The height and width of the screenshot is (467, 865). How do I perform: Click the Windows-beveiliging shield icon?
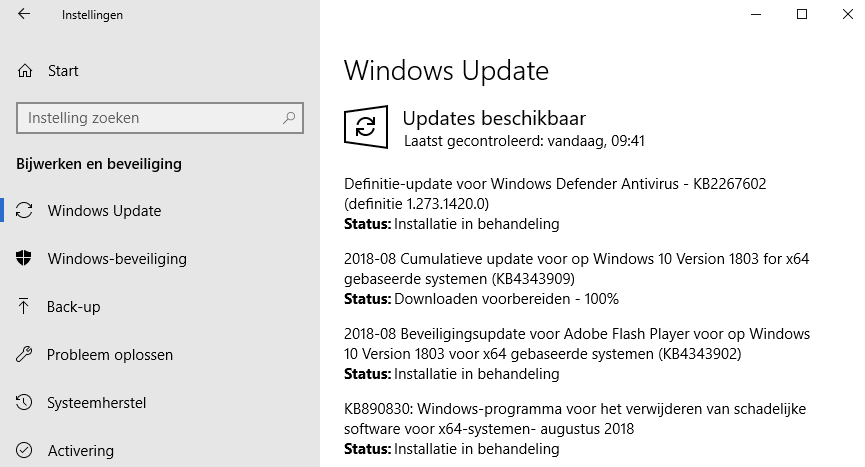click(25, 259)
